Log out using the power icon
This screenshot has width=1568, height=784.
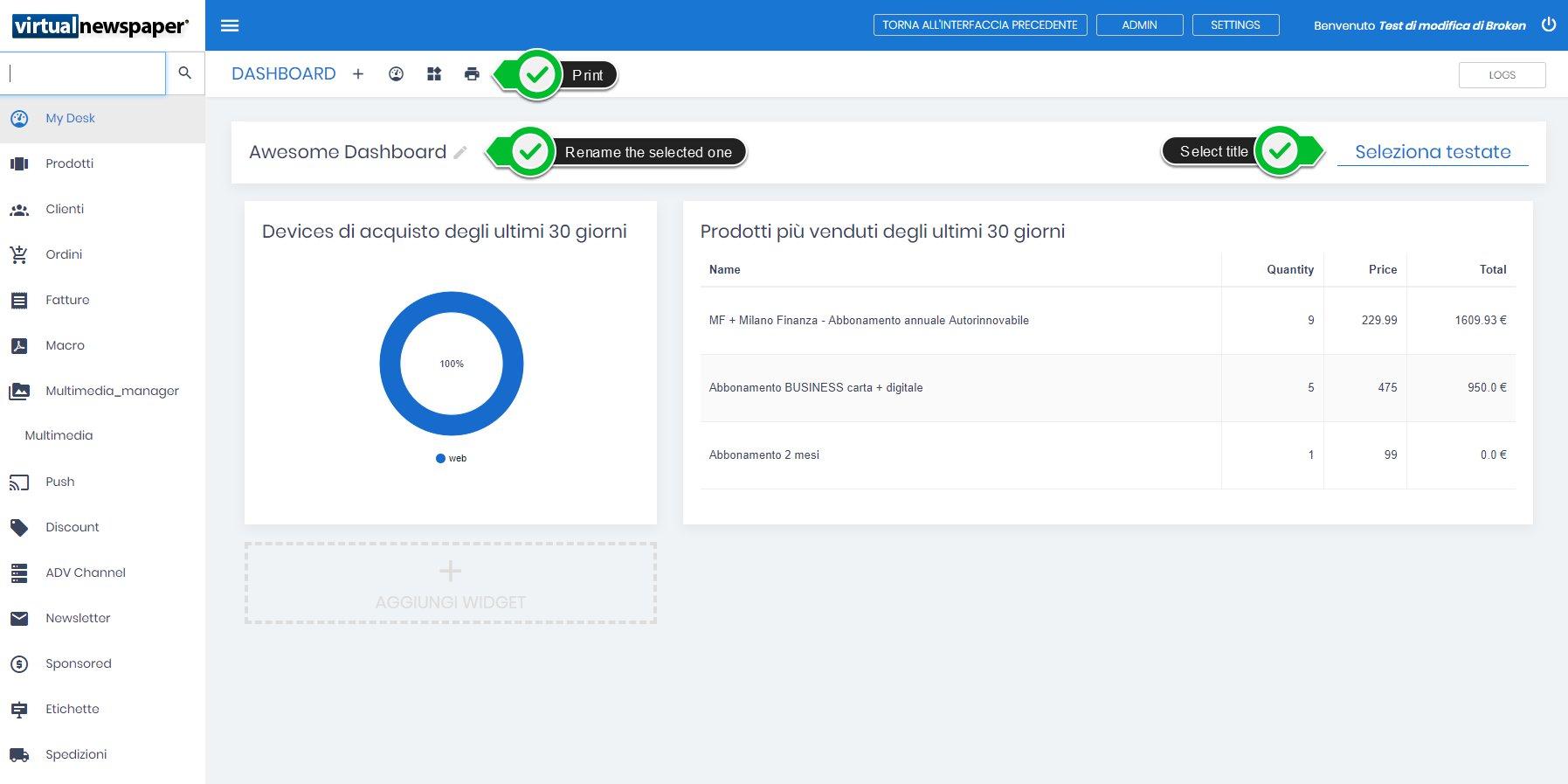[1548, 24]
